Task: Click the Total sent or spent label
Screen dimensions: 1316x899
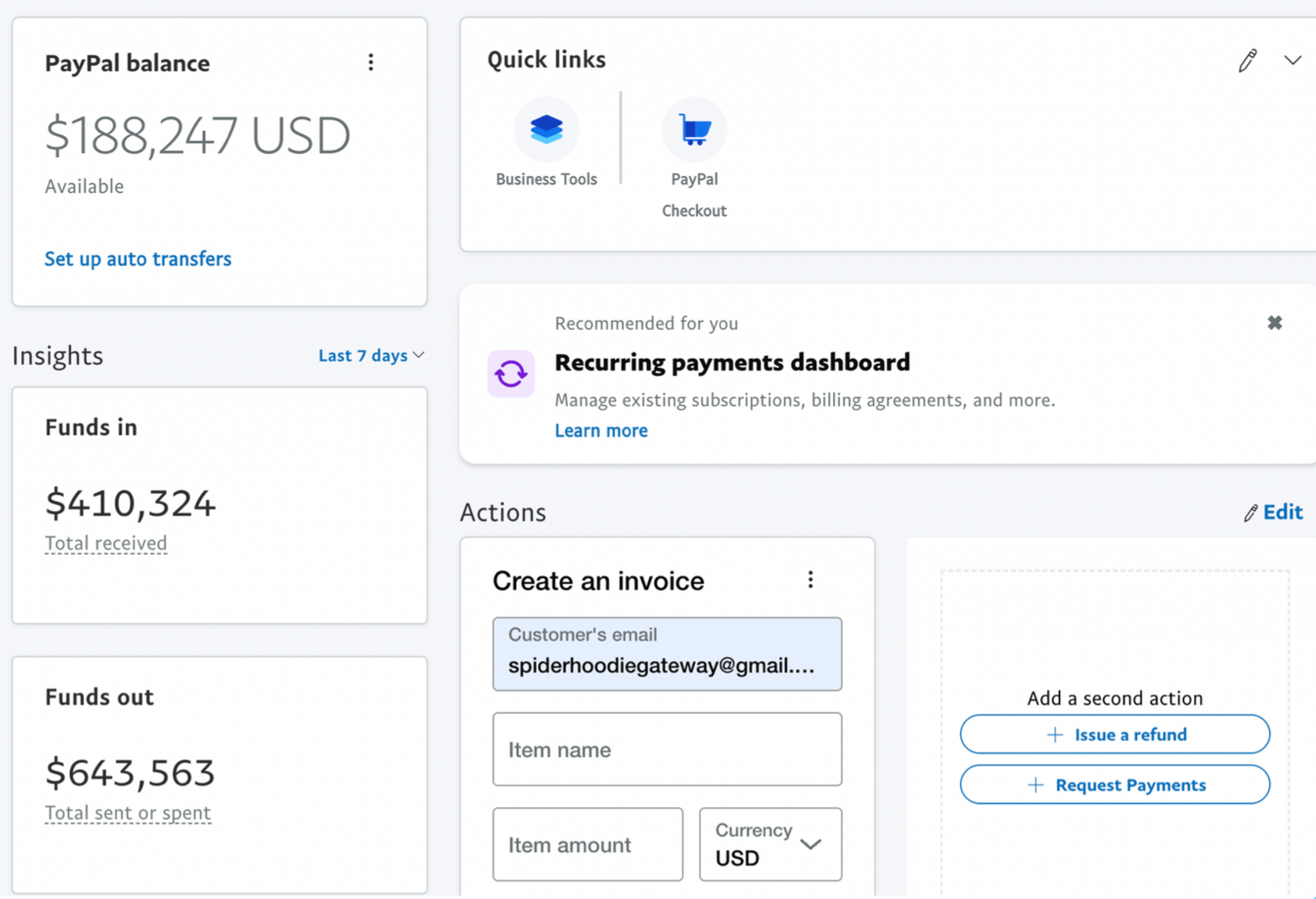Action: point(128,812)
